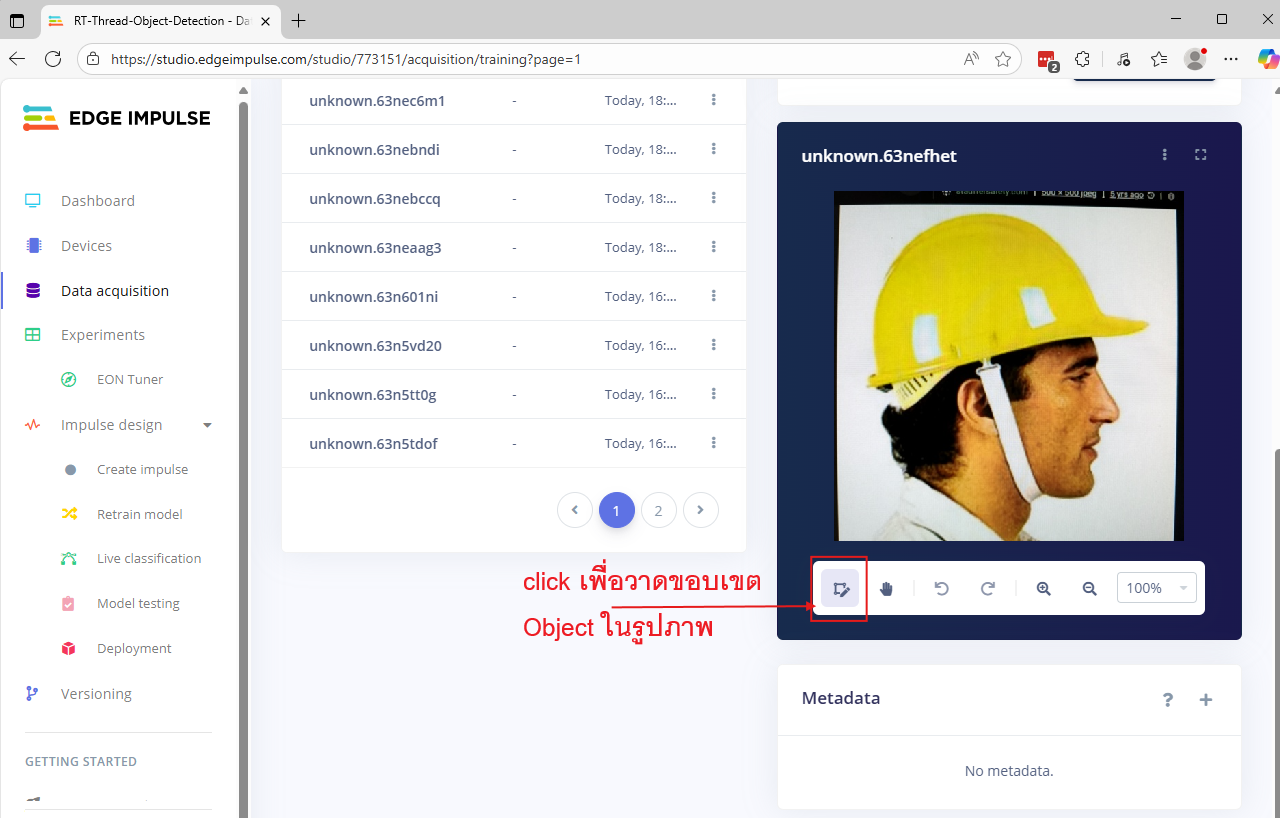Click the undo arrow in image toolbar
This screenshot has width=1280, height=818.
pyautogui.click(x=941, y=589)
